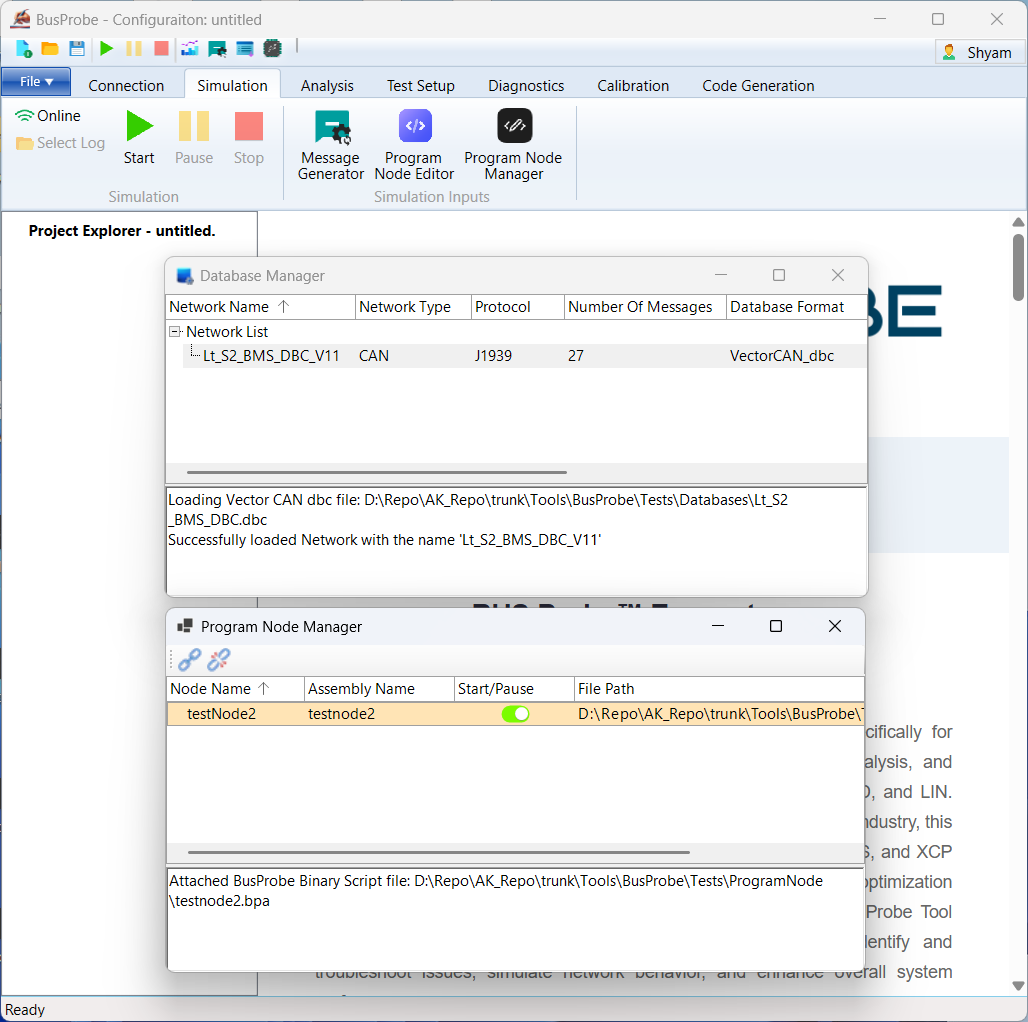Toggle Start/Pause switch for testNode2
This screenshot has height=1022, width=1028.
coord(515,714)
